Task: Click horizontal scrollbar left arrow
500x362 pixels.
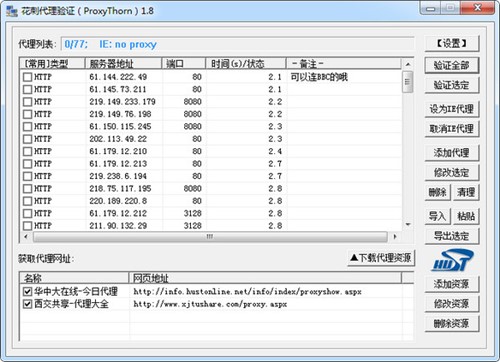Action: click(x=26, y=237)
